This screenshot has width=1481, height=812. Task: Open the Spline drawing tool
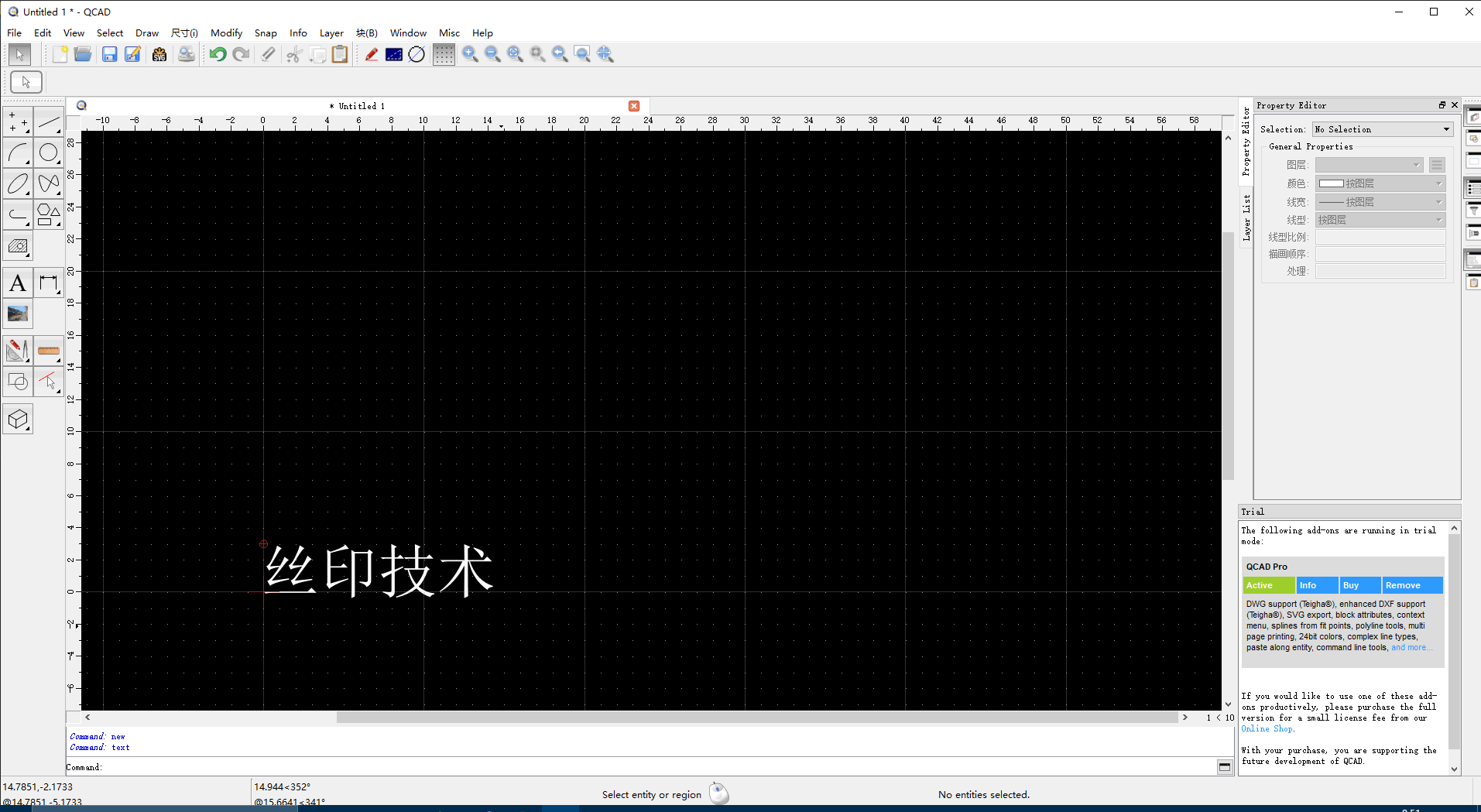pyautogui.click(x=49, y=183)
